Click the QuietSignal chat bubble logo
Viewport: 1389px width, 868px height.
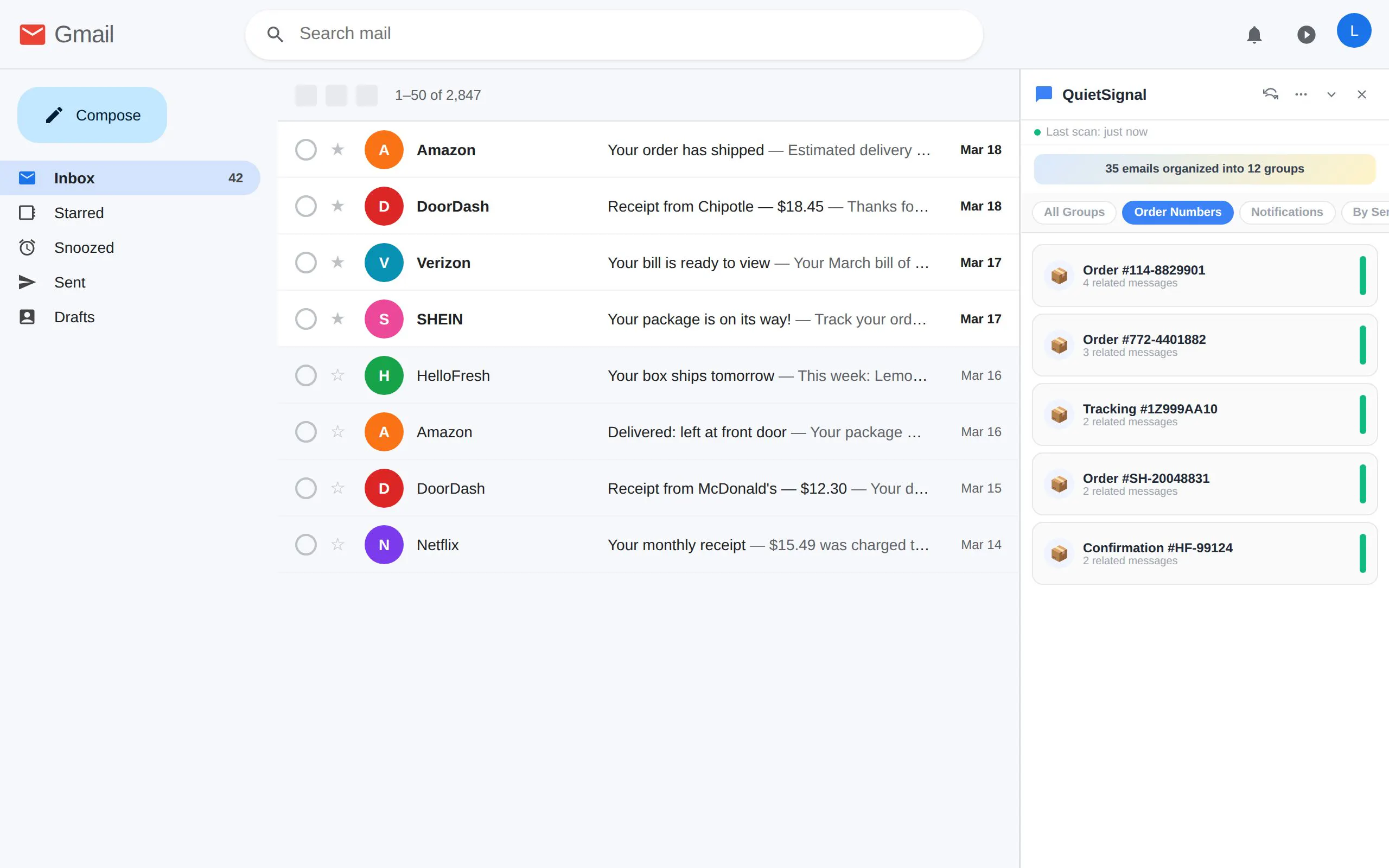click(1043, 94)
